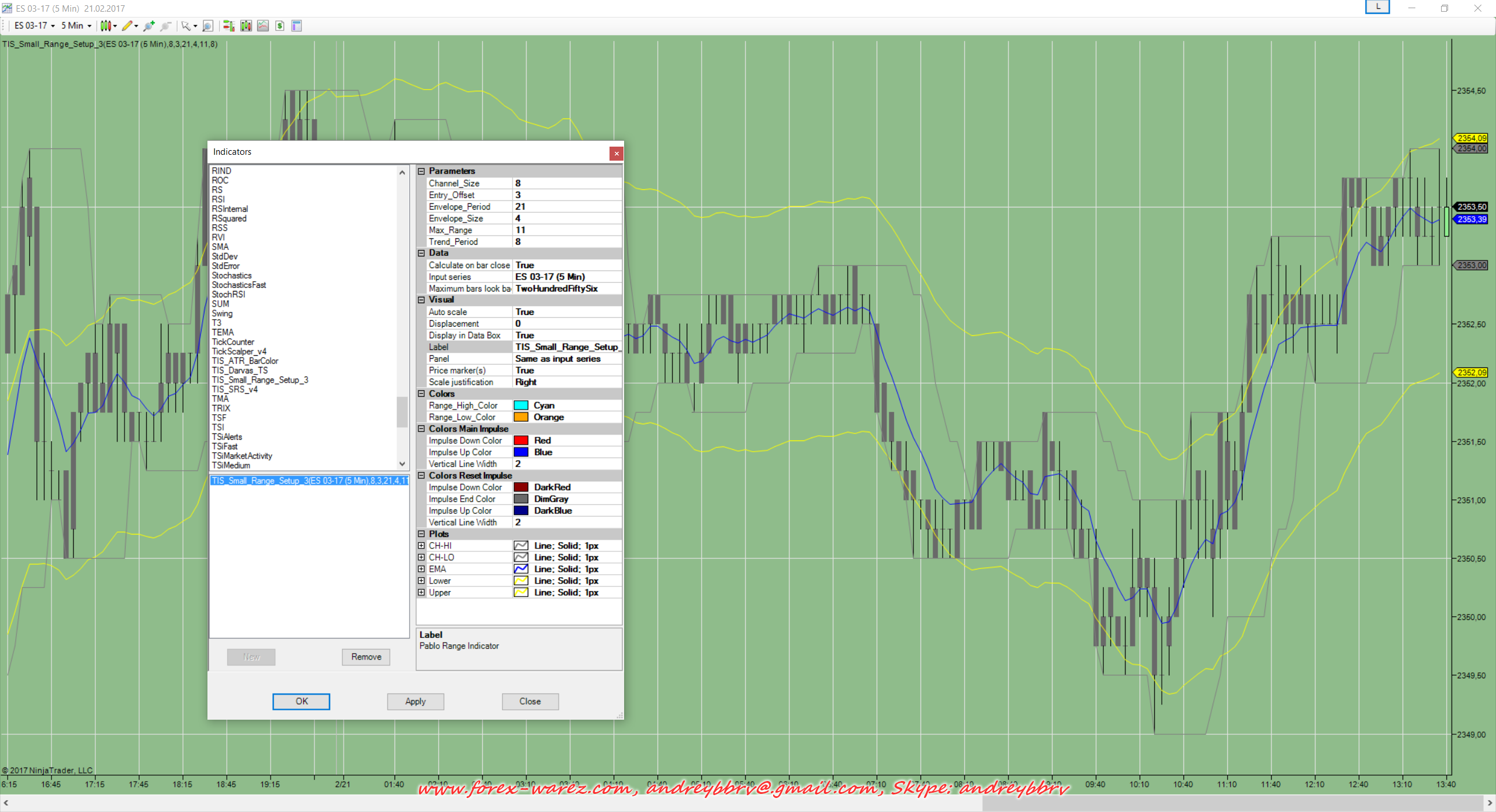Click the zoom in magnifier icon

click(149, 26)
